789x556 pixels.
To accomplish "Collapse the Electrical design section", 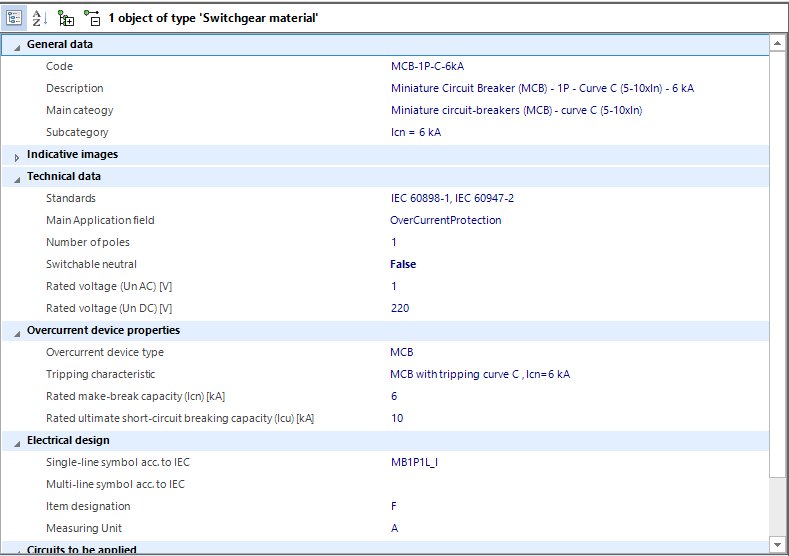I will tap(17, 443).
